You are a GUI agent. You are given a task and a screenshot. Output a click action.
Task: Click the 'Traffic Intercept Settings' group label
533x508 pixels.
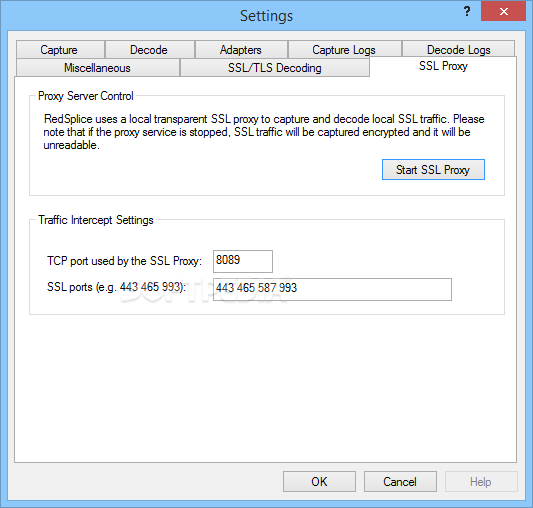pyautogui.click(x=96, y=220)
